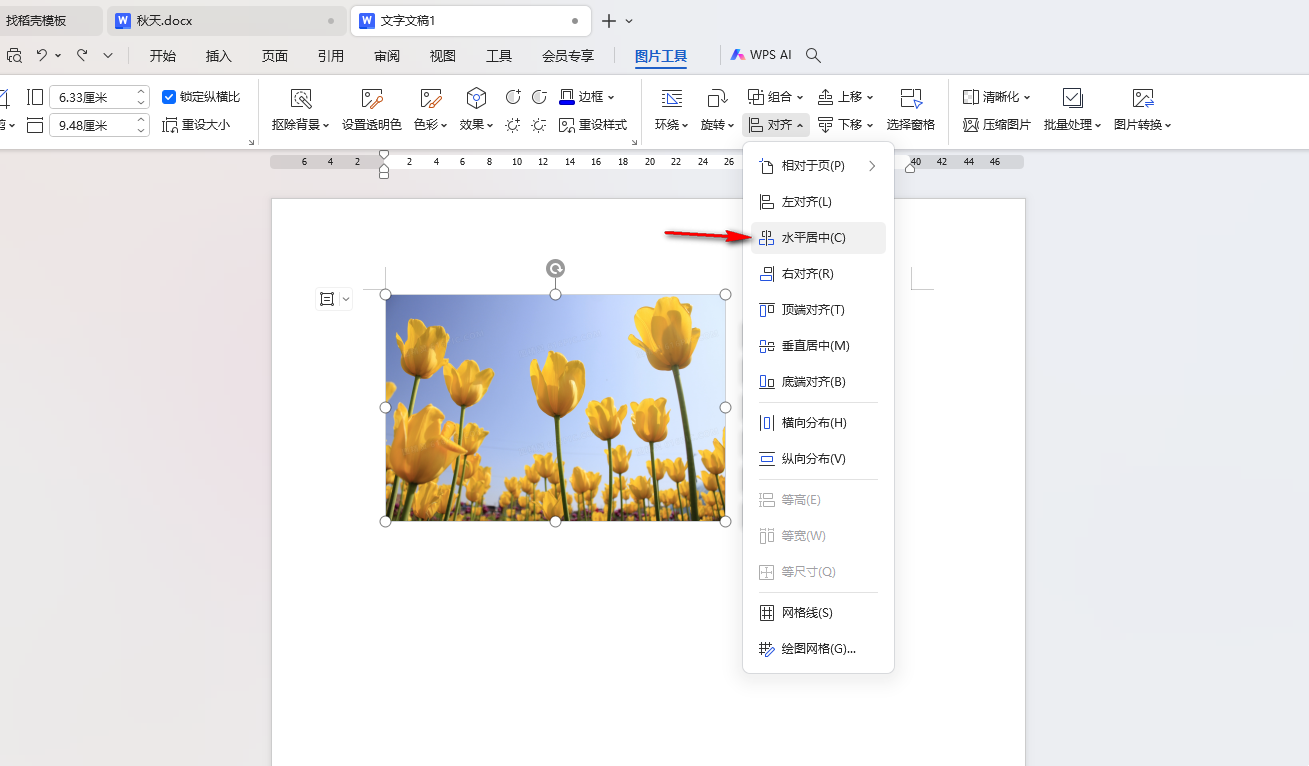
Task: Select 左对齐(L) align left
Action: [x=818, y=202]
